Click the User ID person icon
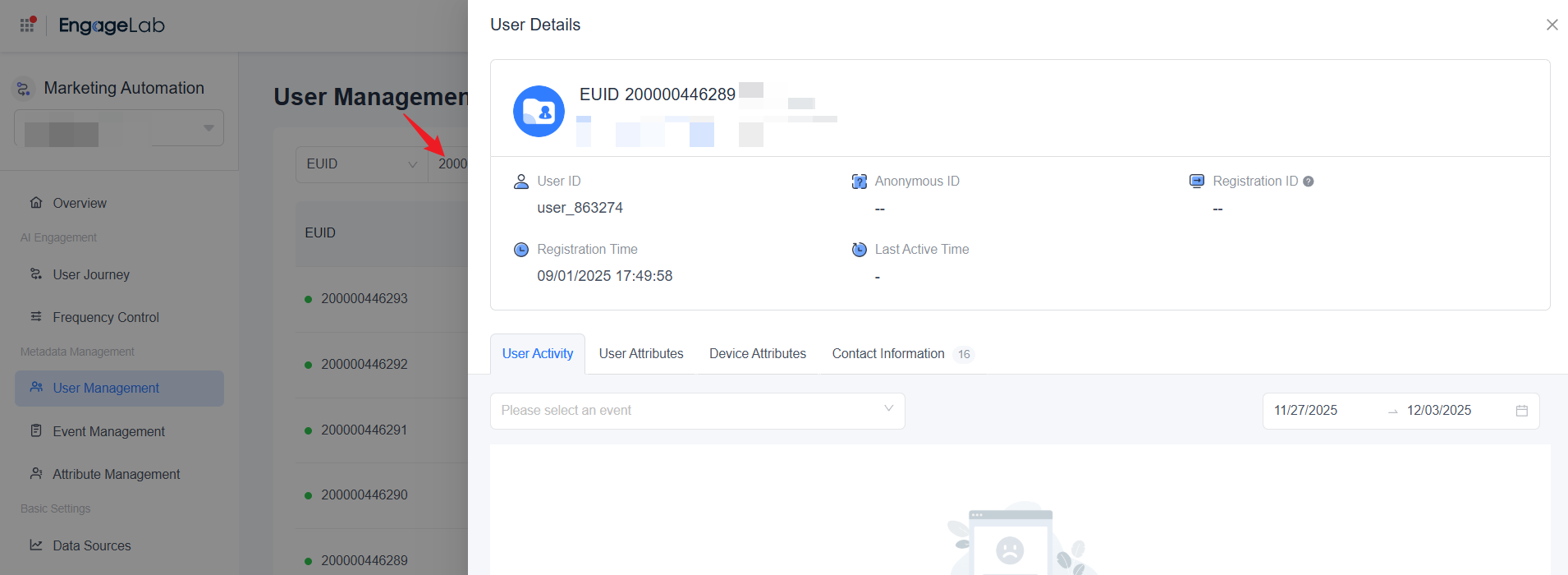The width and height of the screenshot is (1568, 575). pos(520,181)
